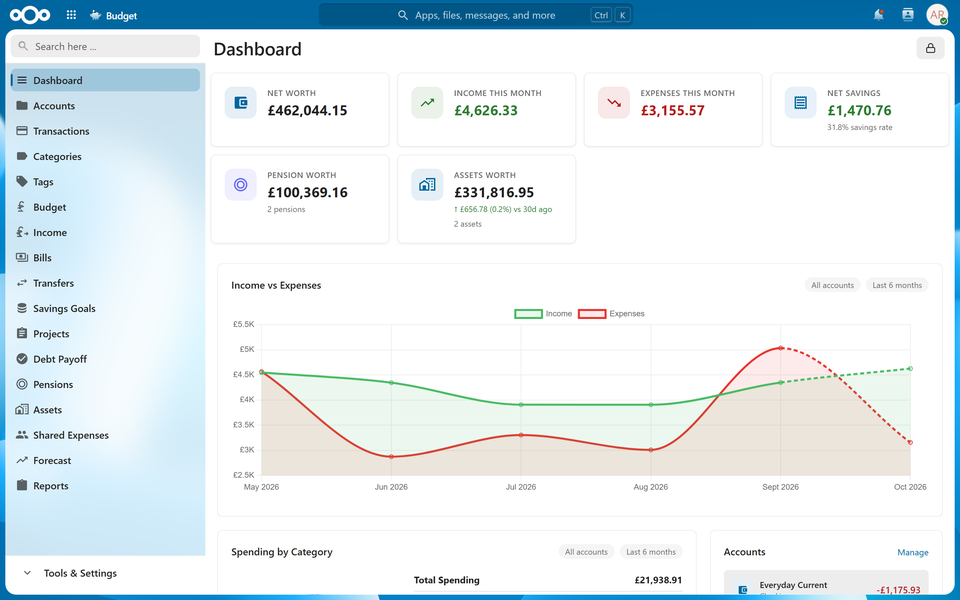Open the user avatar menu
Viewport: 960px width, 600px height.
point(937,15)
